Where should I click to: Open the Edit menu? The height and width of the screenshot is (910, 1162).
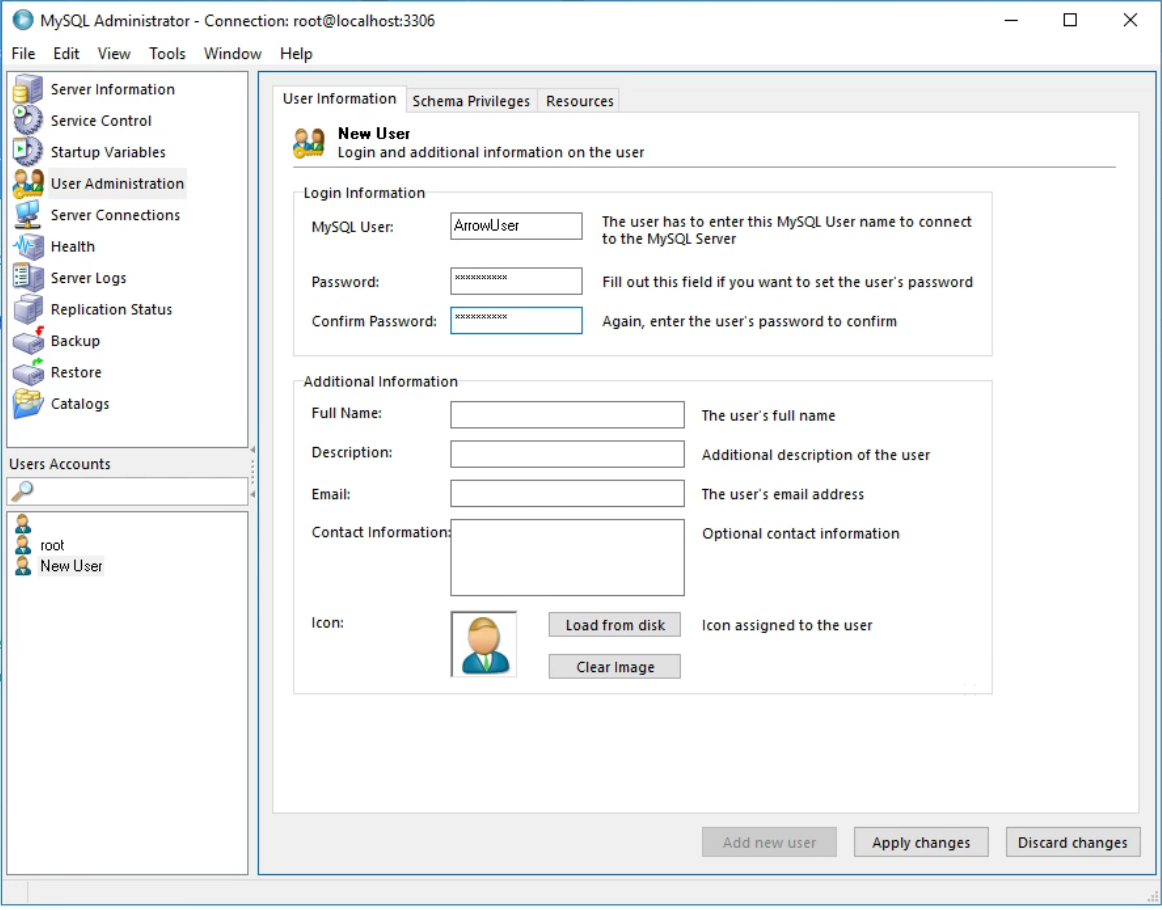(x=66, y=53)
